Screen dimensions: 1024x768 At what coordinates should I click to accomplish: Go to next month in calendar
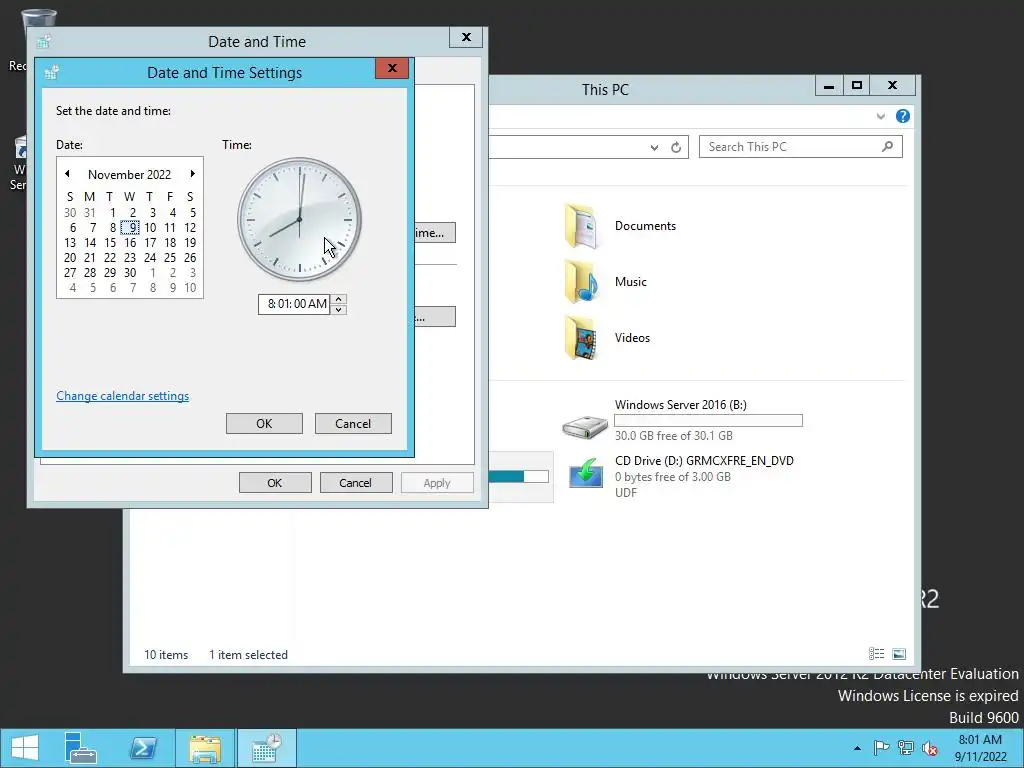[x=193, y=174]
